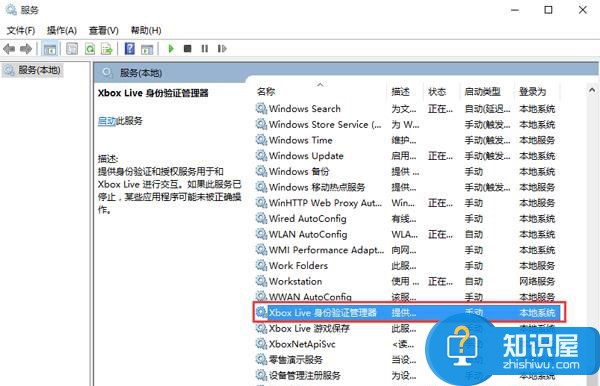Sort by the 登录为 column header
Image resolution: width=600 pixels, height=386 pixels.
pyautogui.click(x=532, y=91)
